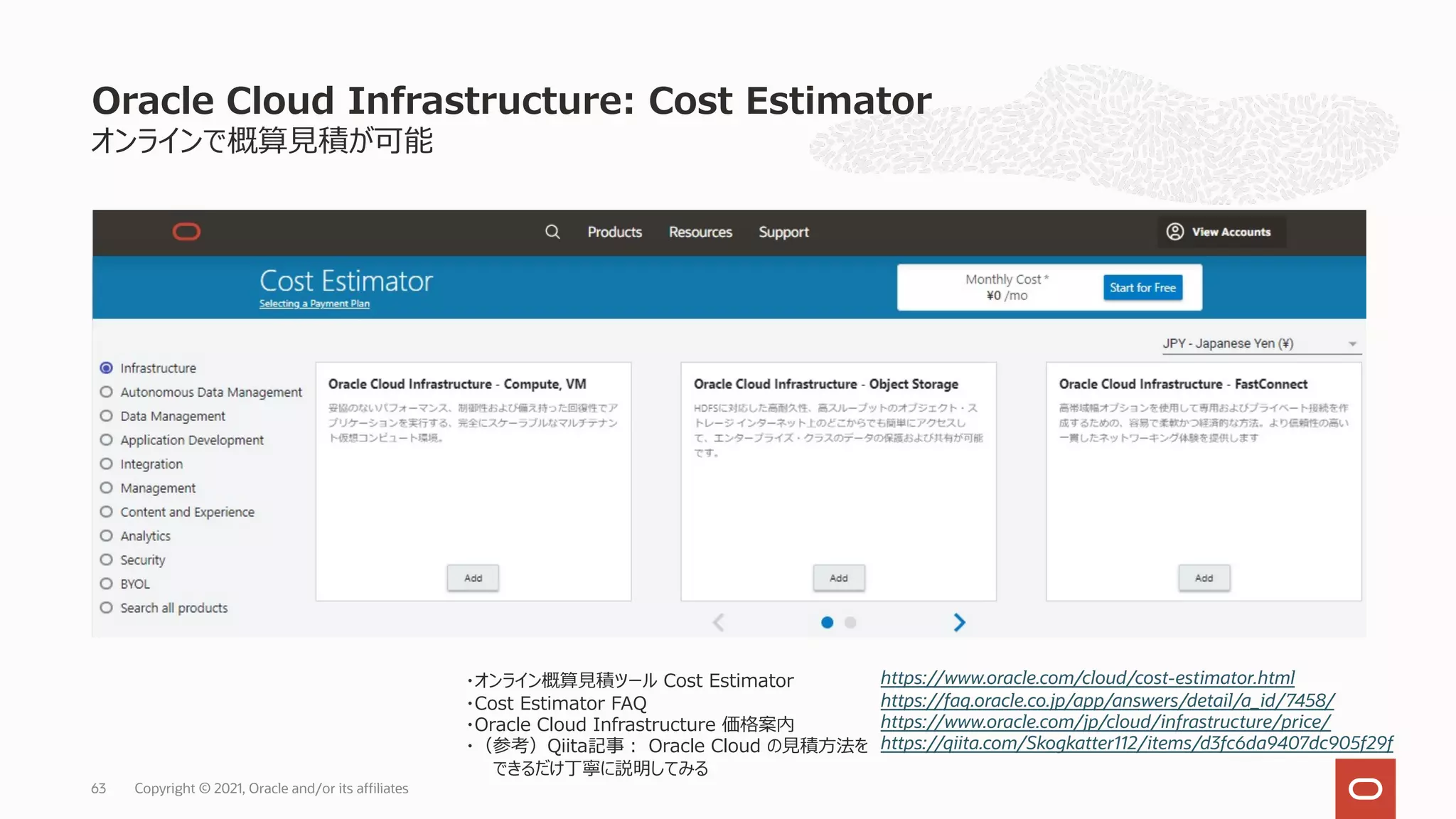Select the Infrastructure radio button
This screenshot has height=819, width=1456.
click(107, 368)
